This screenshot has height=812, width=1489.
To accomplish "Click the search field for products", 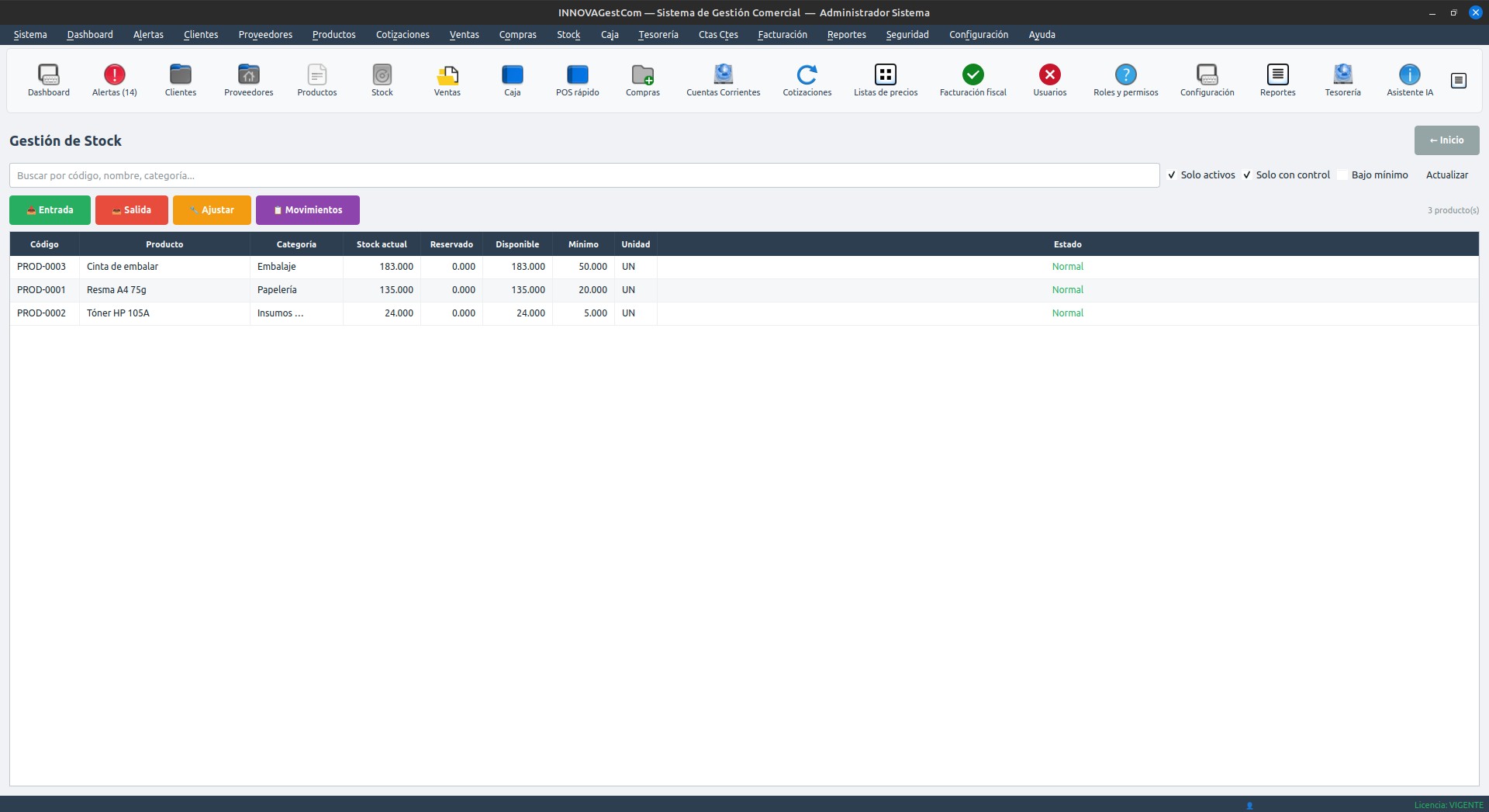I will pyautogui.click(x=582, y=175).
